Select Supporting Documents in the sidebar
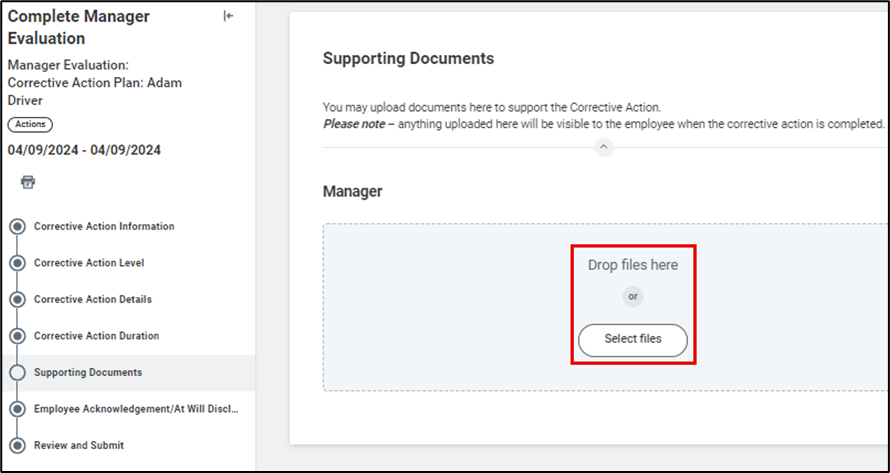Viewport: 890px width, 473px height. point(88,373)
